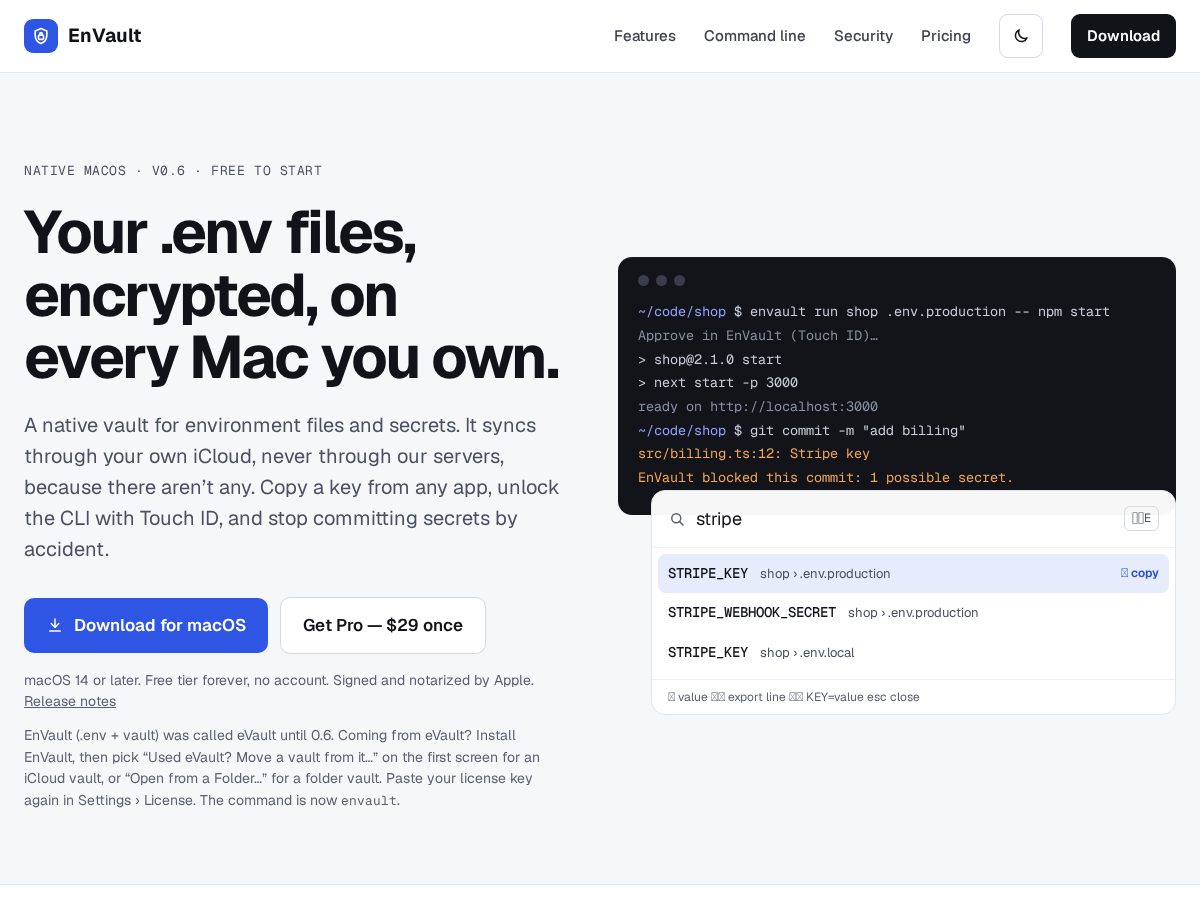Image resolution: width=1200 pixels, height=900 pixels.
Task: Click the keyboard shortcut badge in the search bar
Action: 1141,518
